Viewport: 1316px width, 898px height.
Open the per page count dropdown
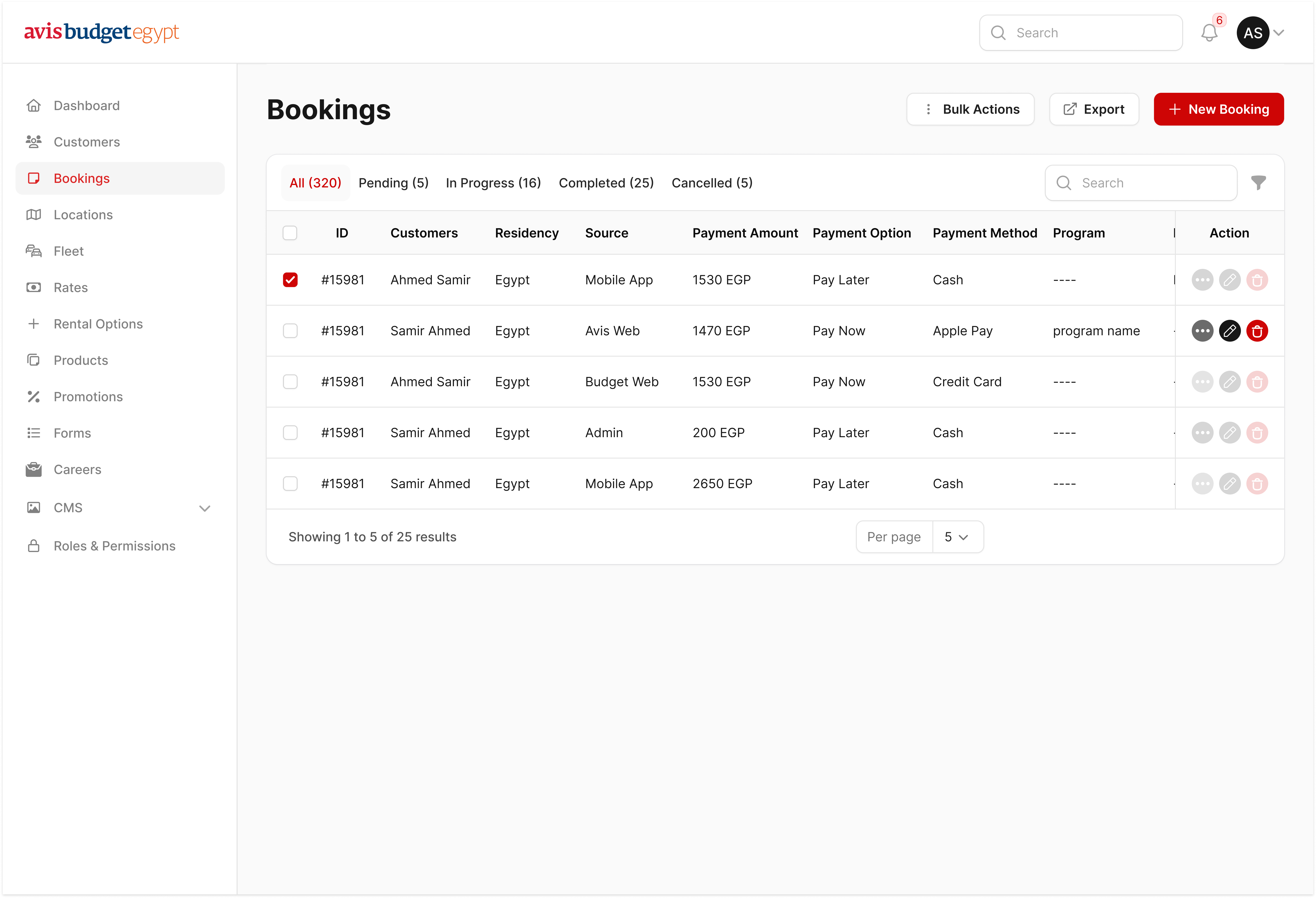point(957,537)
